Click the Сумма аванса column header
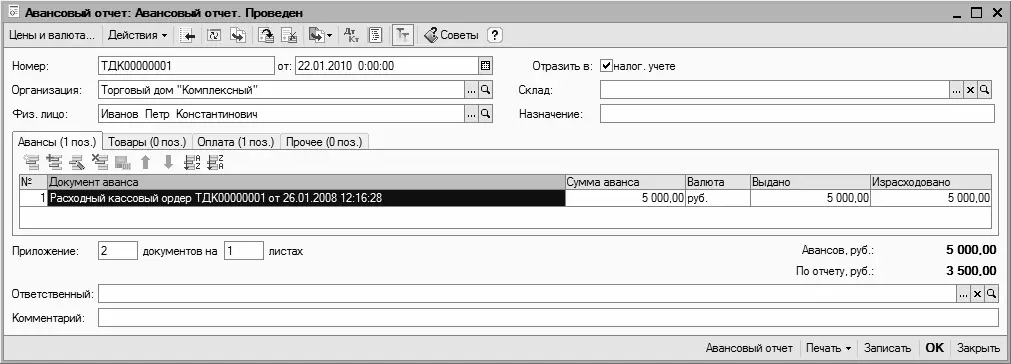 (x=625, y=182)
